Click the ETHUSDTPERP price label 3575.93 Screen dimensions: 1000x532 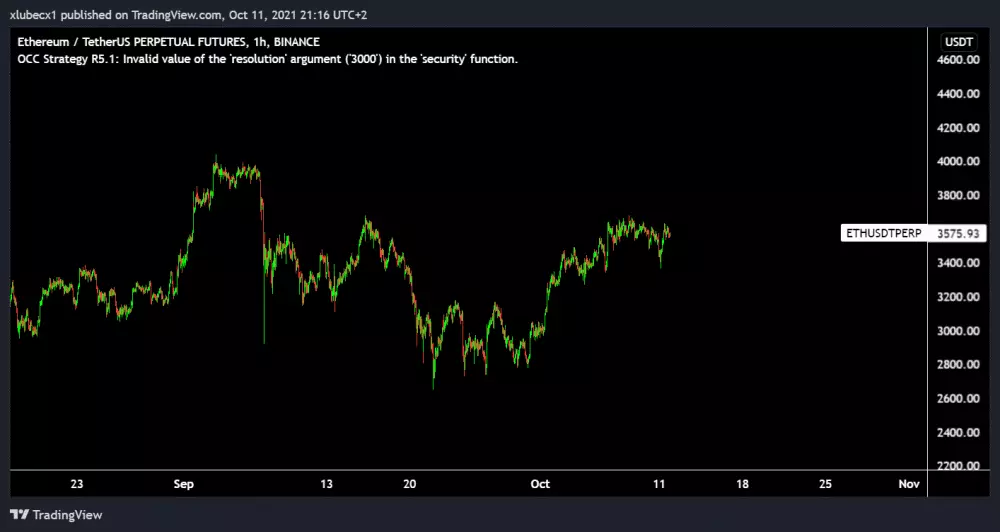click(x=913, y=233)
